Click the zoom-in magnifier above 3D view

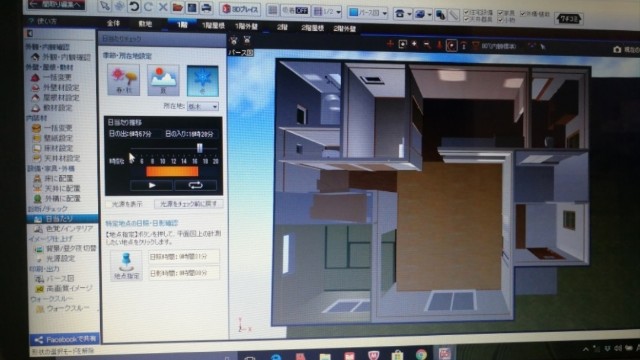point(414,44)
